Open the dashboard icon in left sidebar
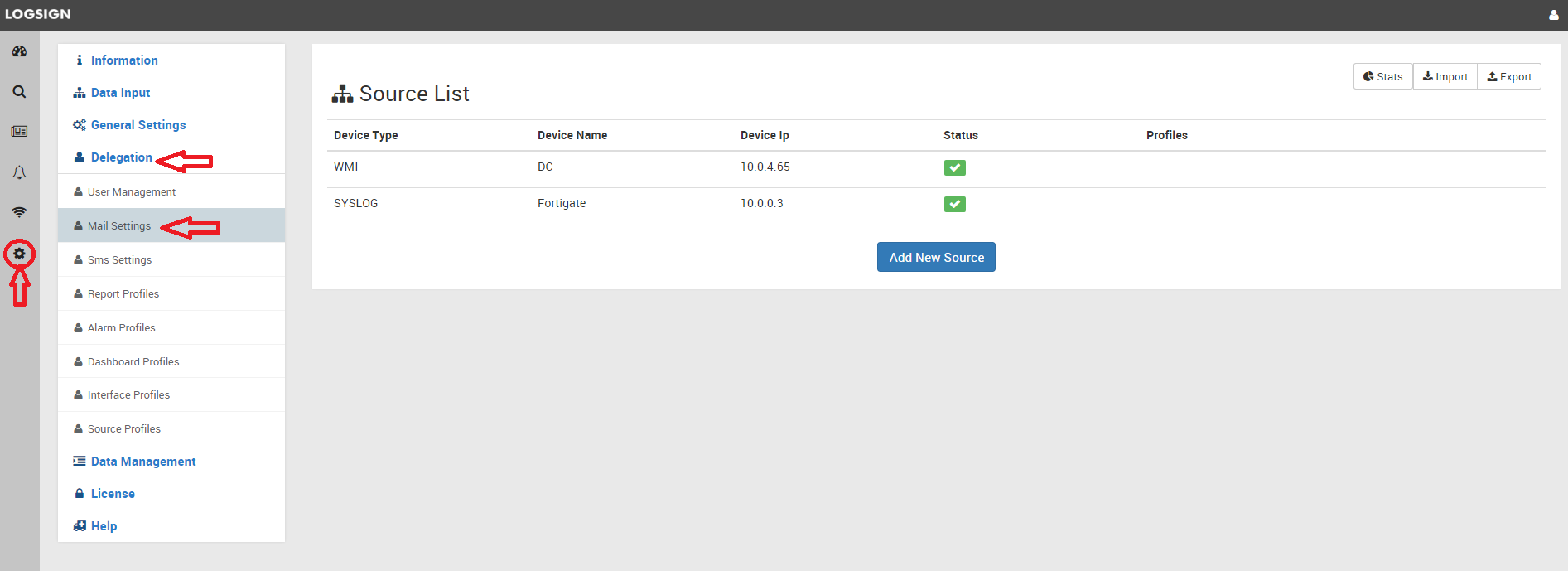 click(x=19, y=51)
